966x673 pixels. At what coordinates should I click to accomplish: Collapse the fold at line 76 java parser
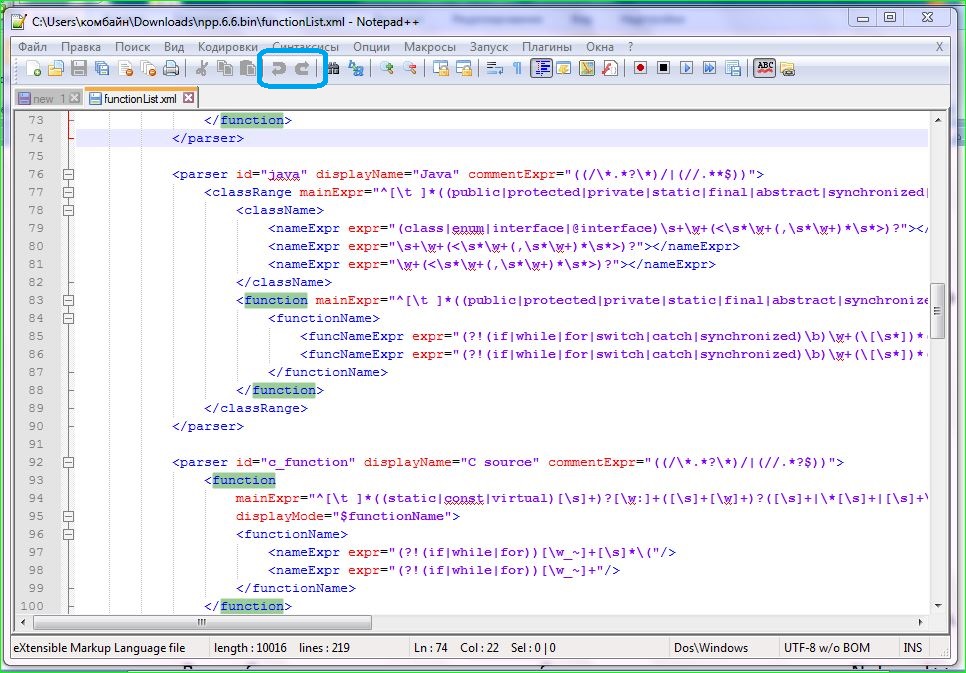[68, 174]
